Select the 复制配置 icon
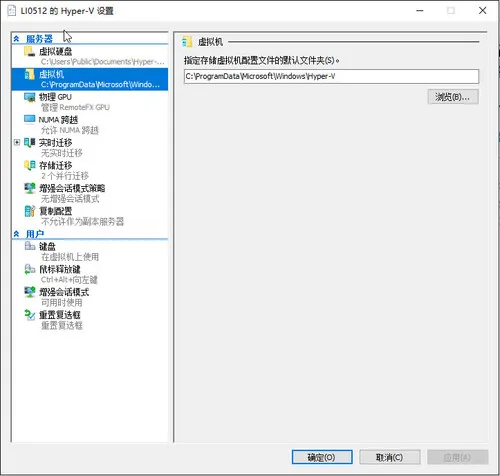This screenshot has width=500, height=476. (29, 211)
